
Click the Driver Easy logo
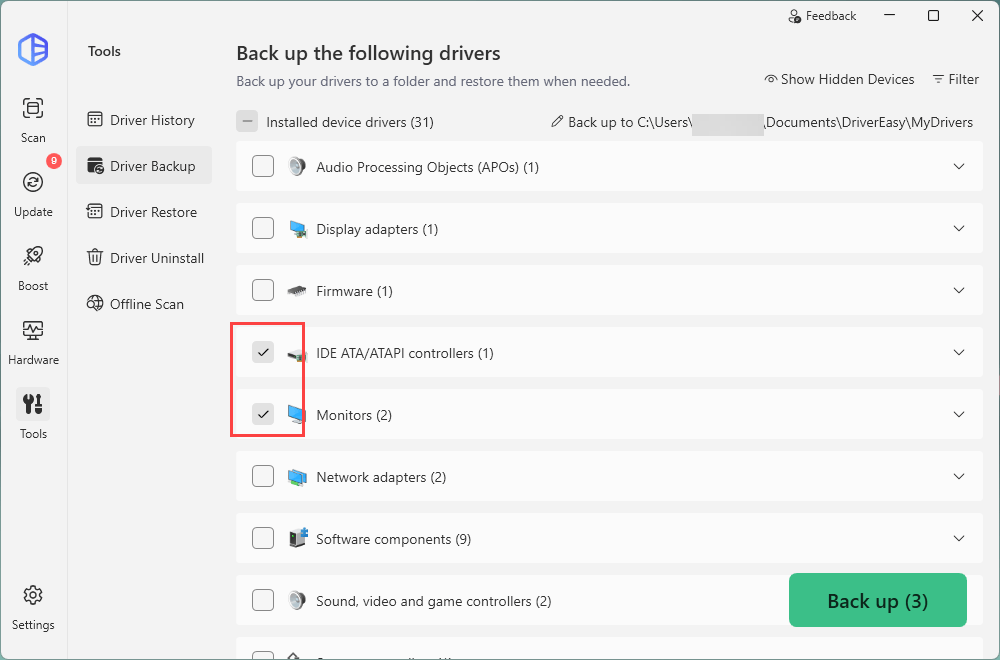pos(33,49)
